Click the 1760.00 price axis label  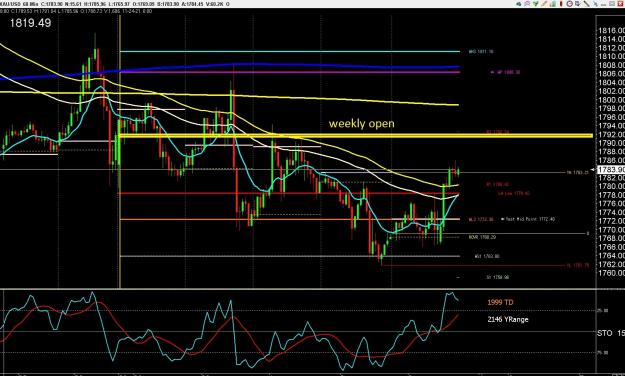(611, 273)
